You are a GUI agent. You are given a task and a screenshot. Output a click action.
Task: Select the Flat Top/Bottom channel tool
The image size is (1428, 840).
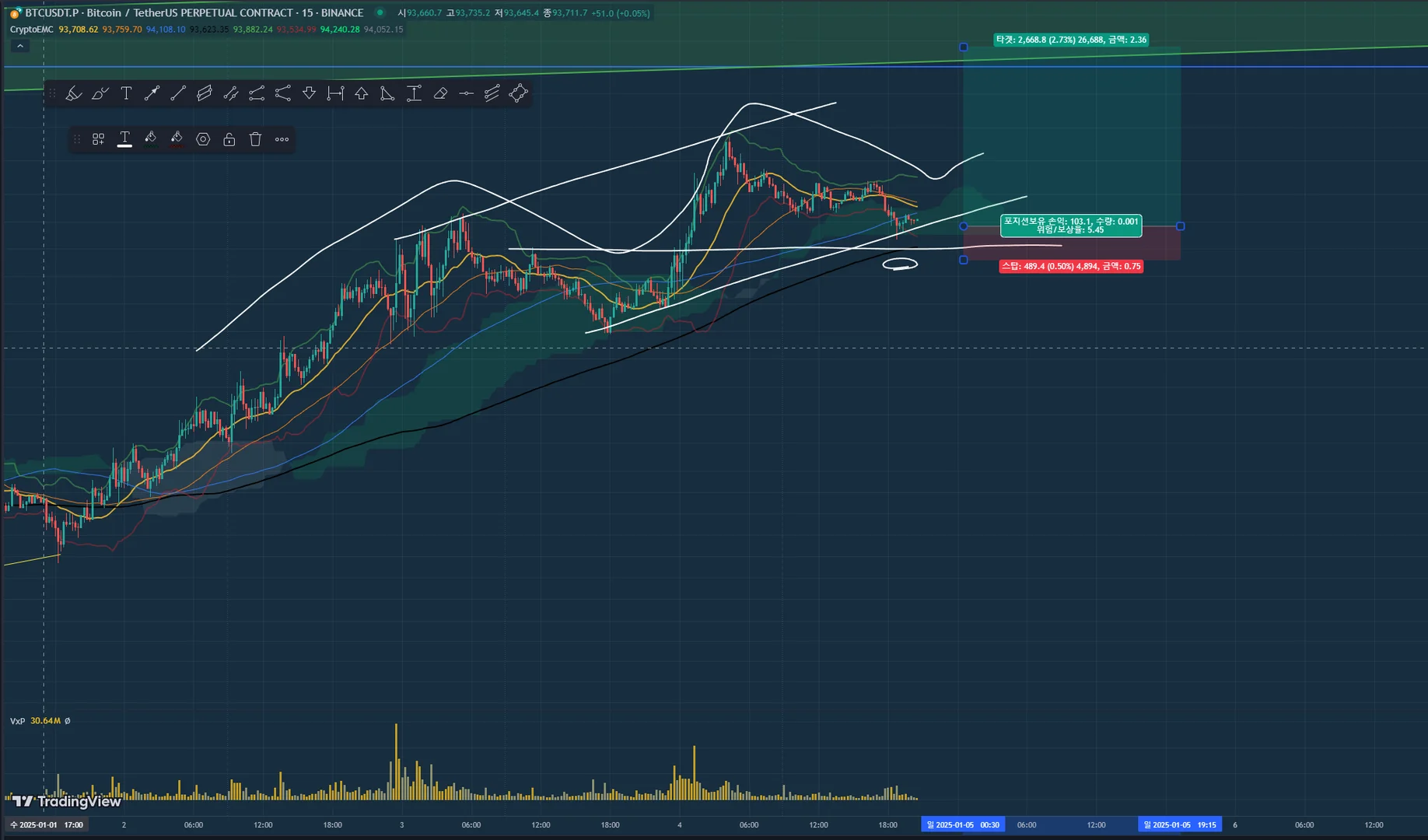click(x=257, y=94)
